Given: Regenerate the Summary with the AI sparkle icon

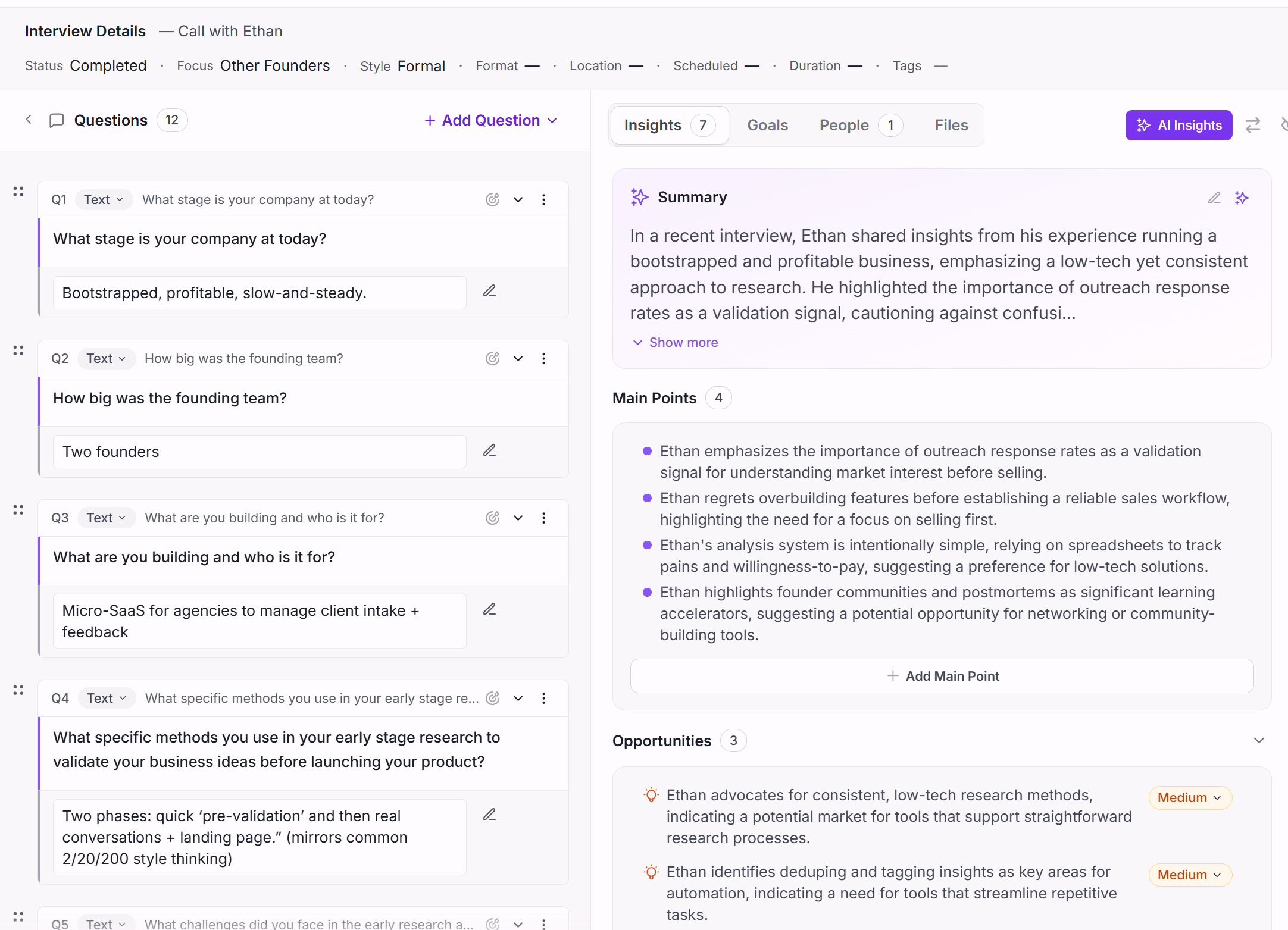Looking at the screenshot, I should pyautogui.click(x=1242, y=198).
